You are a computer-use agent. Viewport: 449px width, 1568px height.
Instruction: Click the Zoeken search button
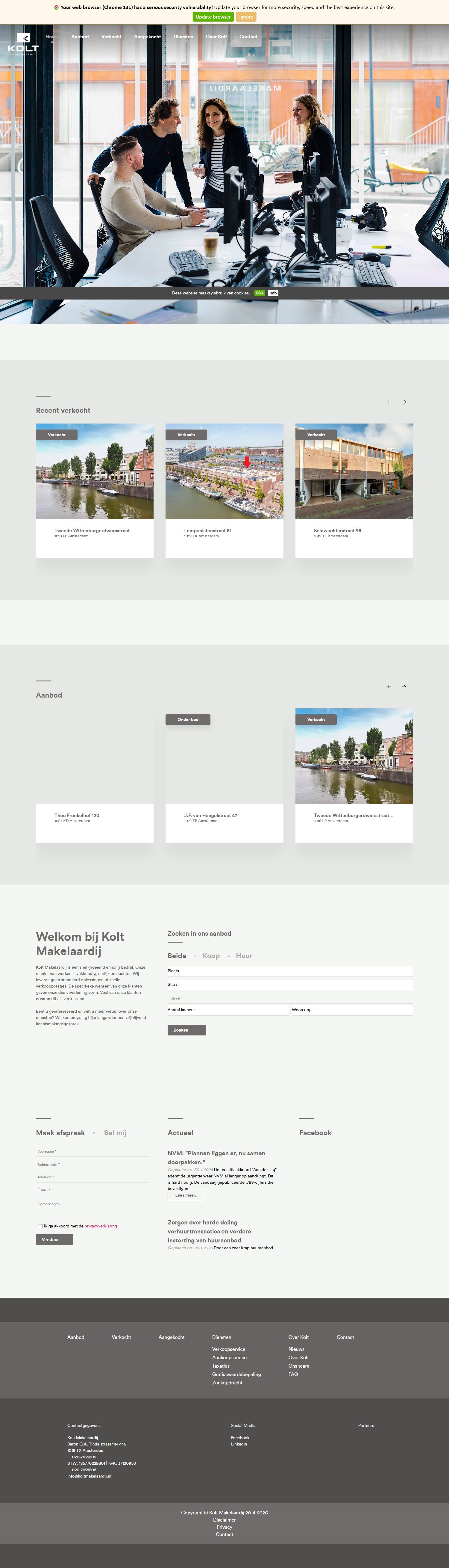[x=186, y=1030]
